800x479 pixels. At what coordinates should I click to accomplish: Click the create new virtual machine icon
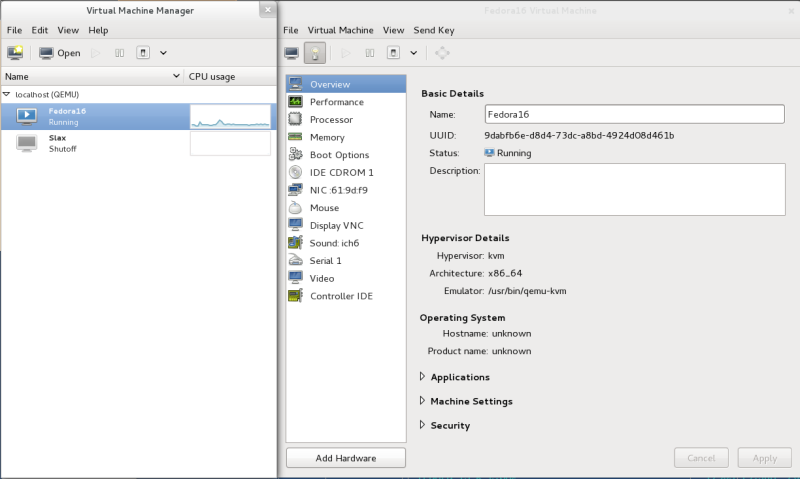click(x=15, y=53)
